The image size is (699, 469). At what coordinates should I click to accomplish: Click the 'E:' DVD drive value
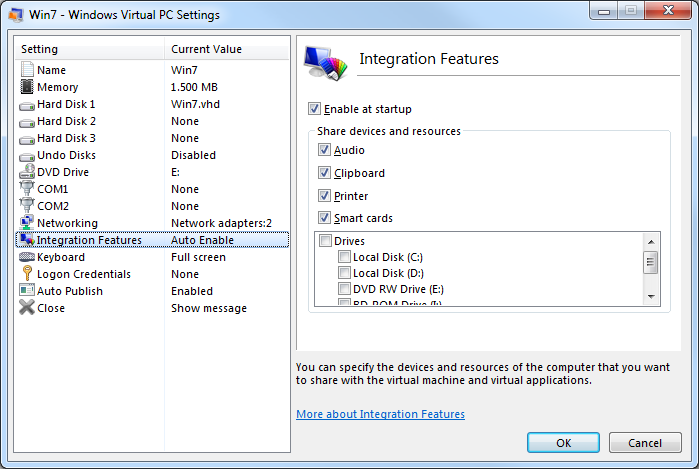[x=175, y=172]
